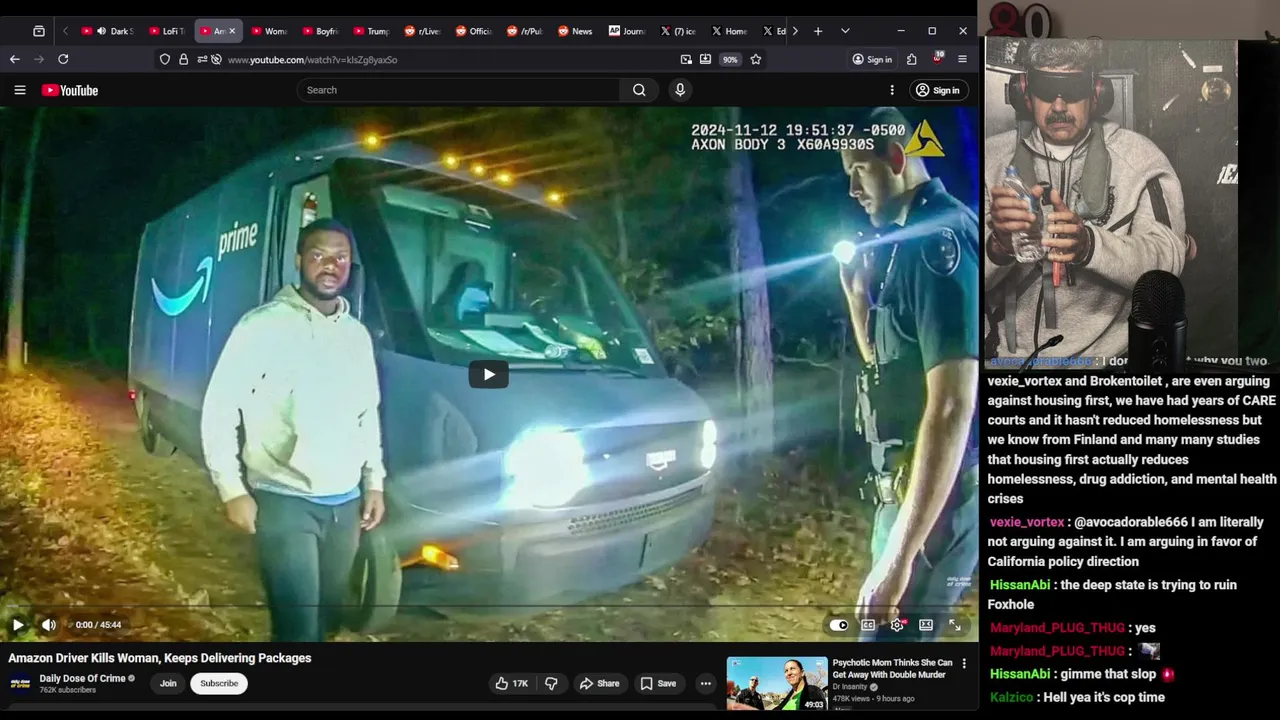The image size is (1280, 720).
Task: Open Daily Dose Of Crime channel avatar
Action: 20,683
